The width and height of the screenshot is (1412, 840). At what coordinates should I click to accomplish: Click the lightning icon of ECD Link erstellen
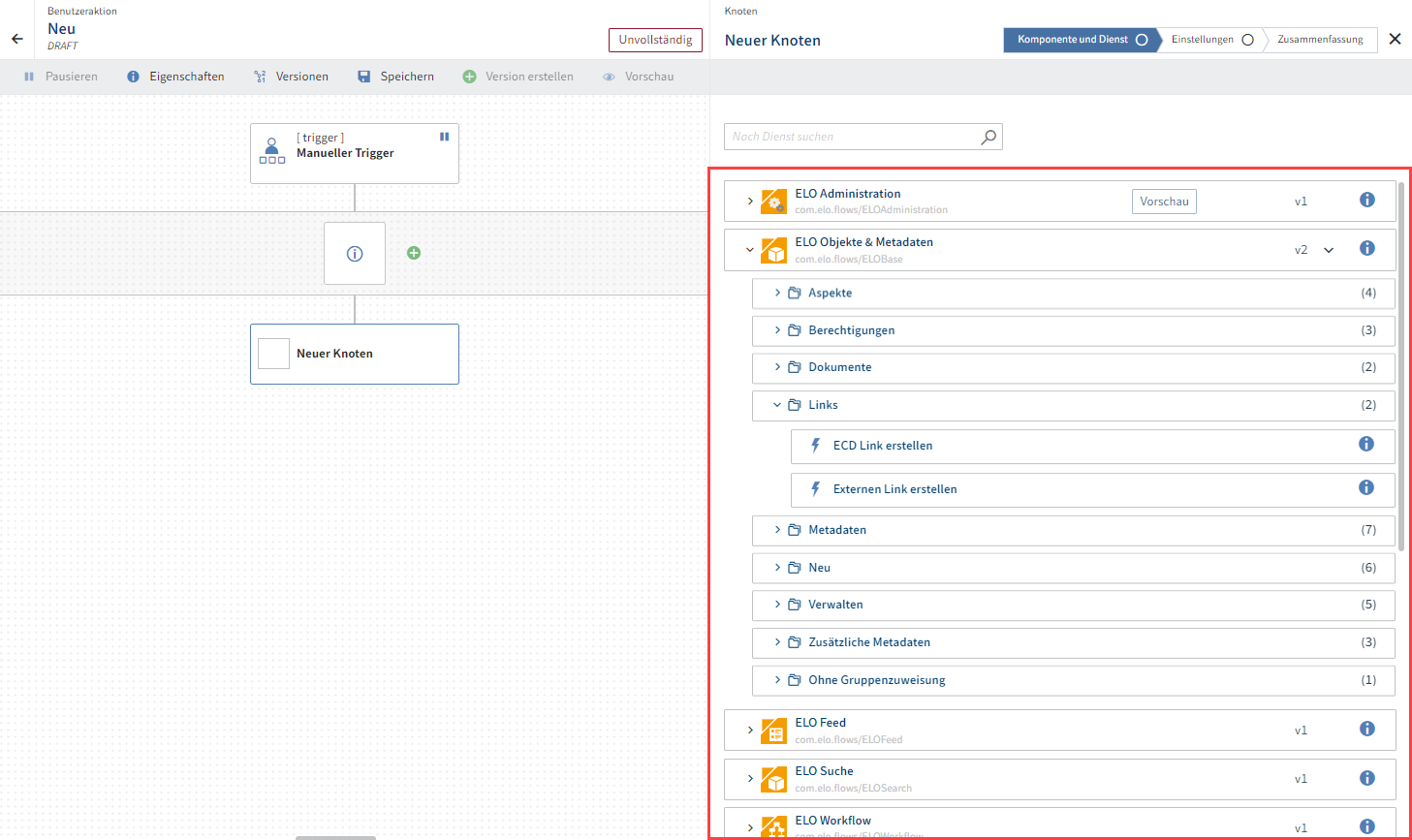pos(816,446)
